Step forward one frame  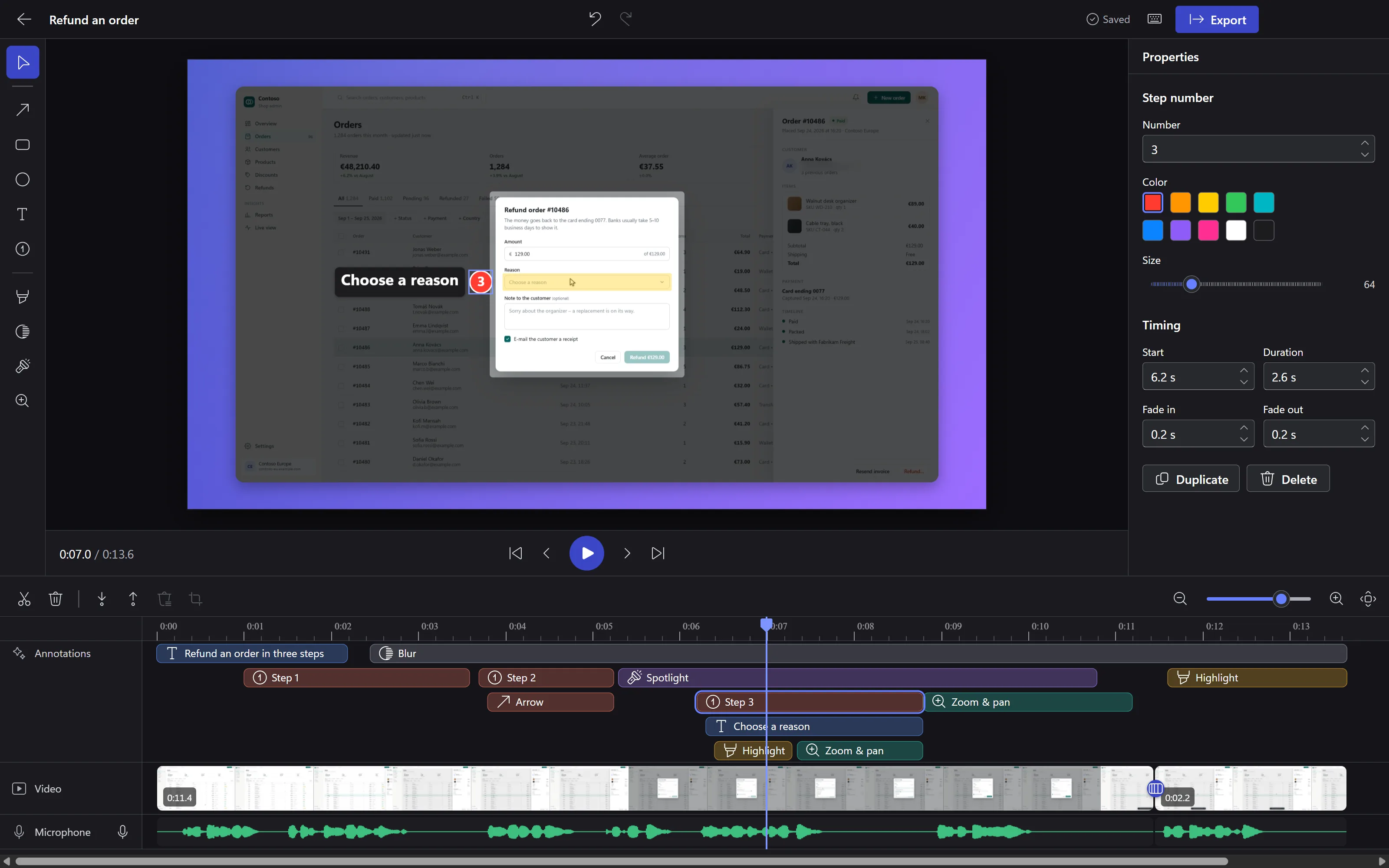[x=627, y=553]
